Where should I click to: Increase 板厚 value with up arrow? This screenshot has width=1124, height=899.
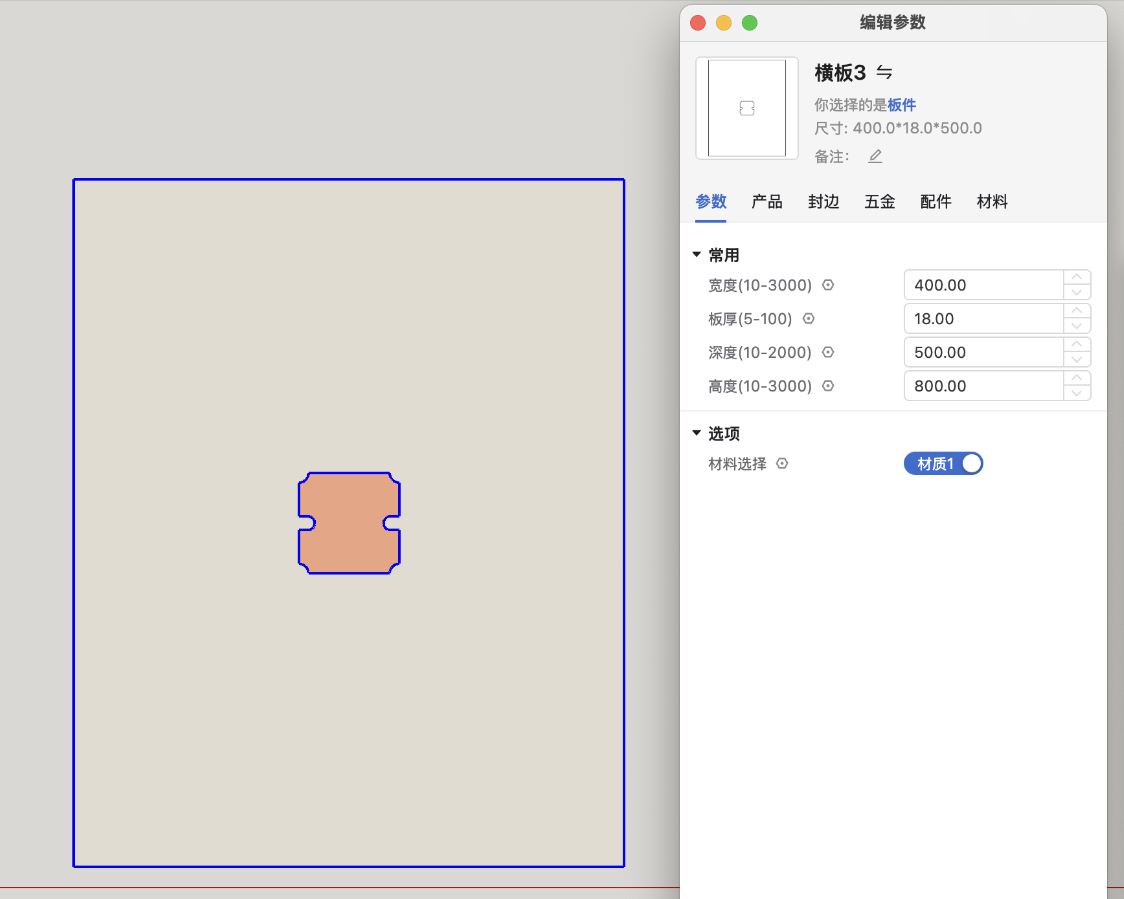pos(1077,312)
